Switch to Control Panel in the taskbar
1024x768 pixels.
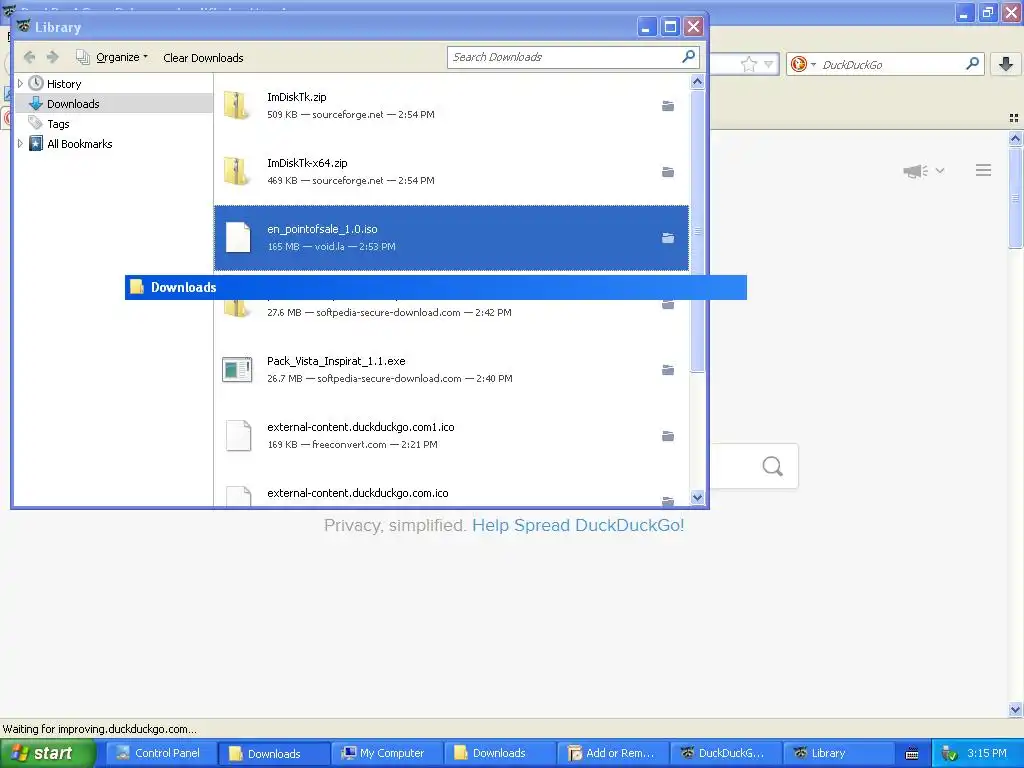159,753
